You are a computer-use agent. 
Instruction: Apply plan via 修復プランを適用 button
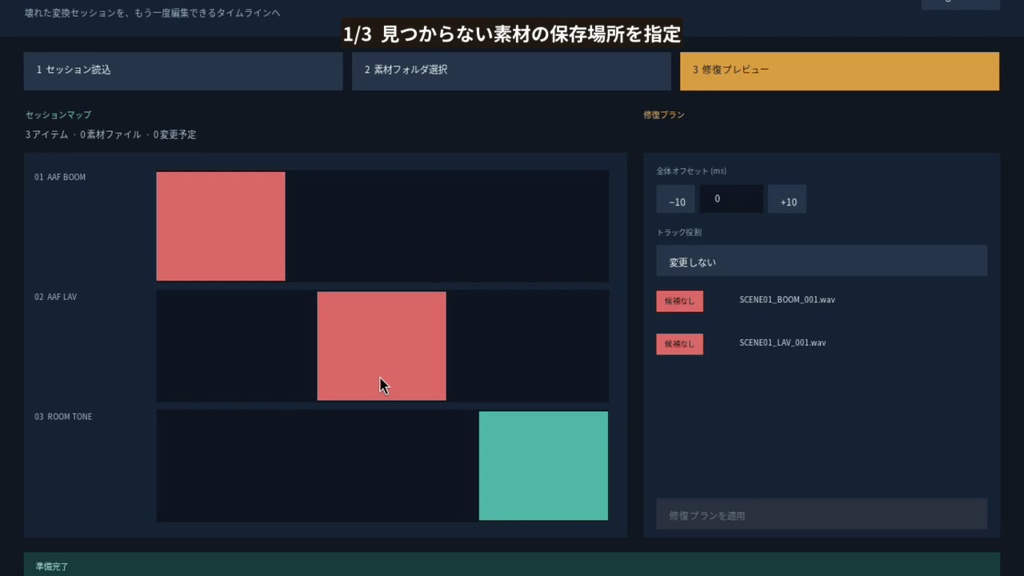pos(822,515)
